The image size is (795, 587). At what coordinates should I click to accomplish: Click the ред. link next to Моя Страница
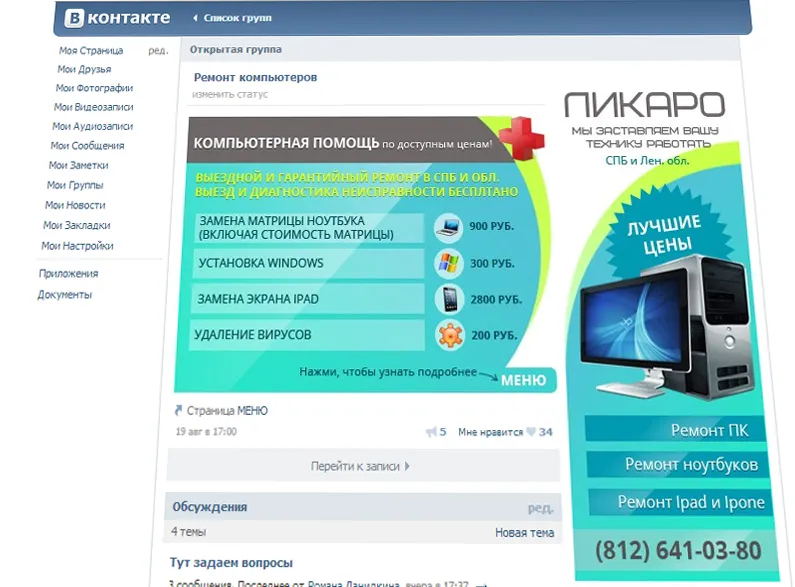(158, 51)
